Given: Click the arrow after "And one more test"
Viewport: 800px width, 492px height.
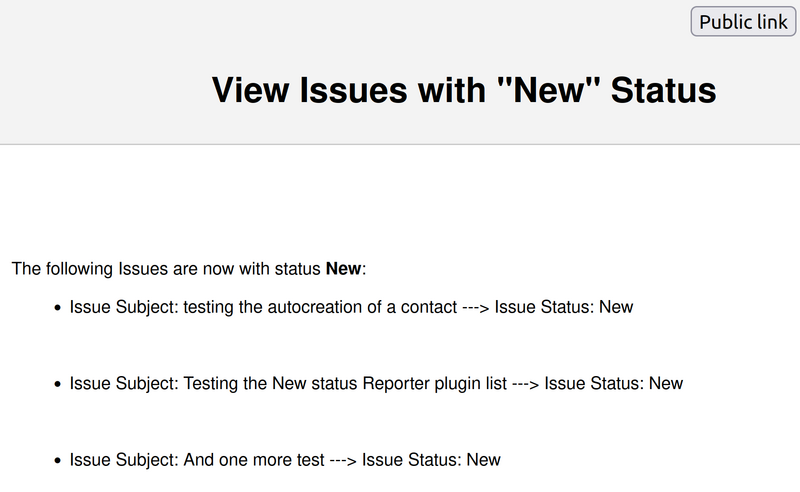Looking at the screenshot, I should pyautogui.click(x=343, y=460).
